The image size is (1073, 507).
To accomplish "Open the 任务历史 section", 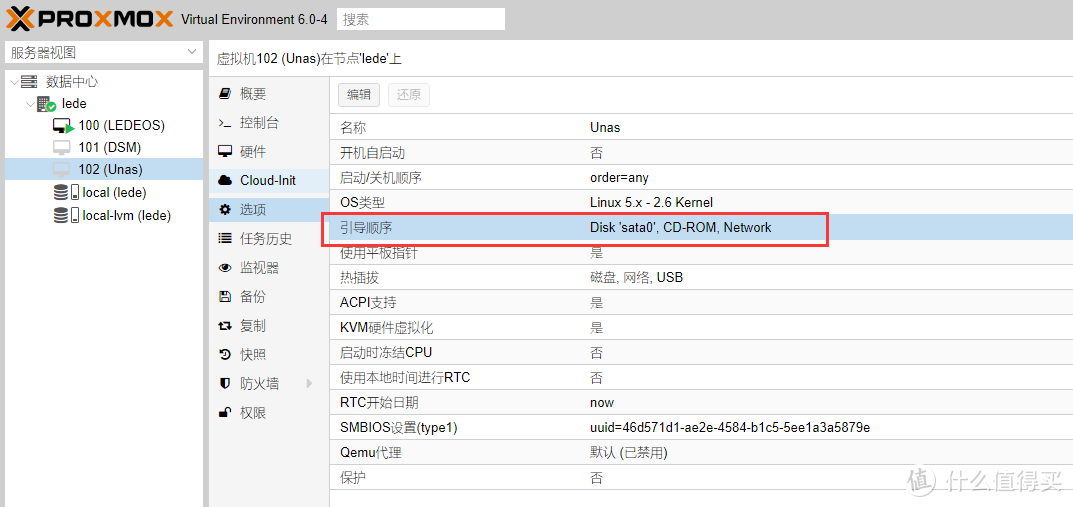I will point(265,239).
